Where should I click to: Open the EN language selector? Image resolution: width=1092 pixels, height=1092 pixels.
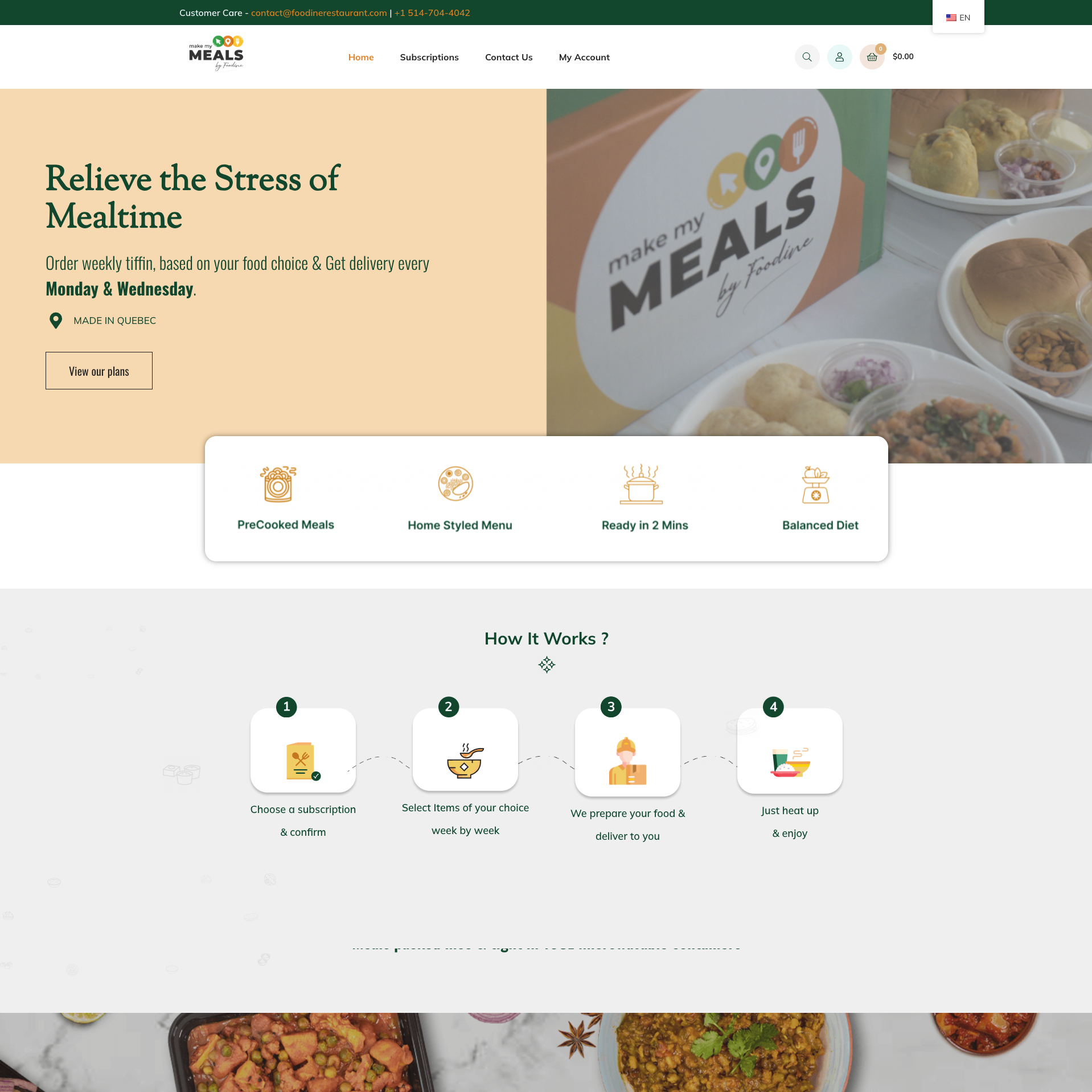958,18
